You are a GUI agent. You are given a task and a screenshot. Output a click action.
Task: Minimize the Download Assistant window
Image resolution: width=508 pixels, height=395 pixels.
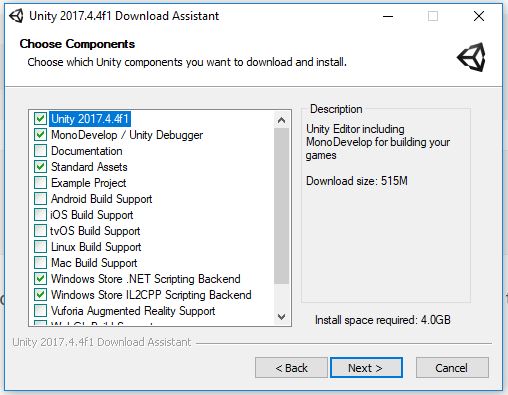[388, 16]
